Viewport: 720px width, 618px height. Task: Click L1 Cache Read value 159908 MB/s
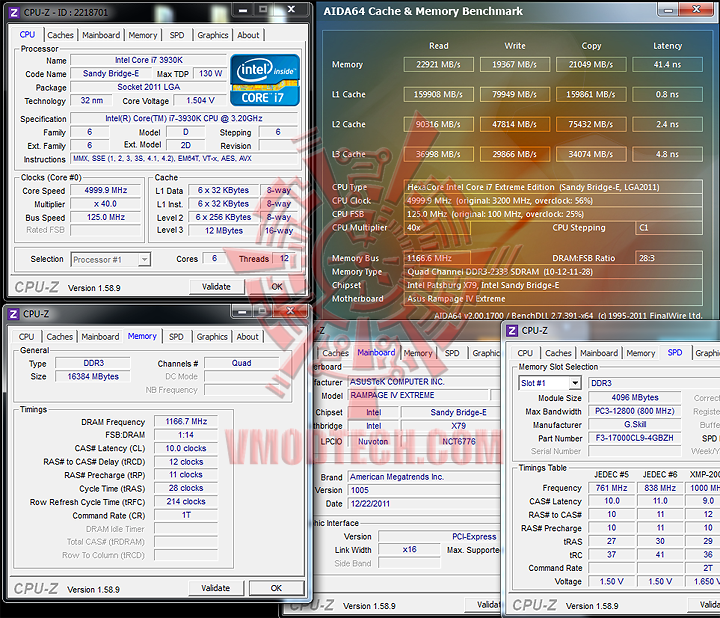(x=439, y=95)
